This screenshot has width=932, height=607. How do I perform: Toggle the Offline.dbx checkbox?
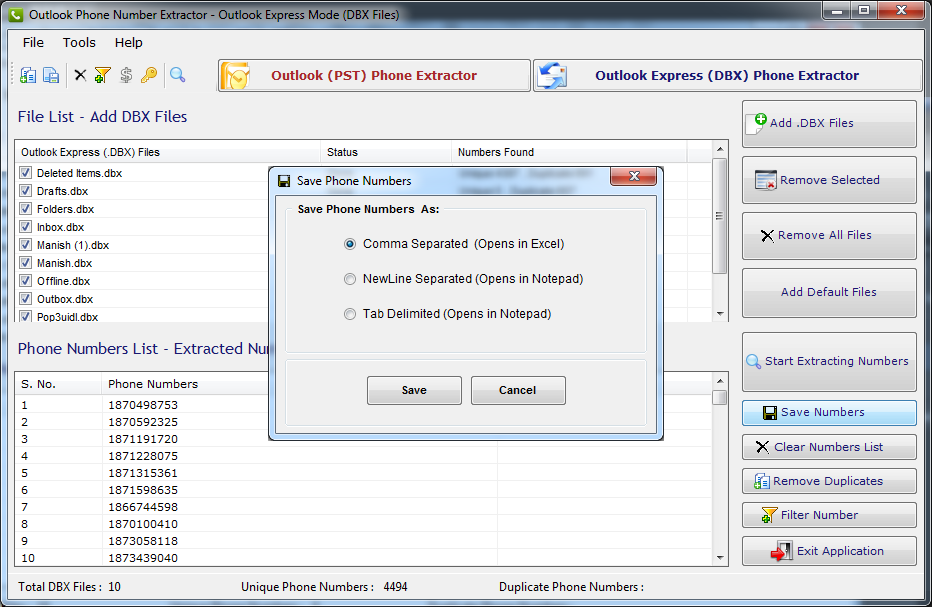(x=25, y=281)
